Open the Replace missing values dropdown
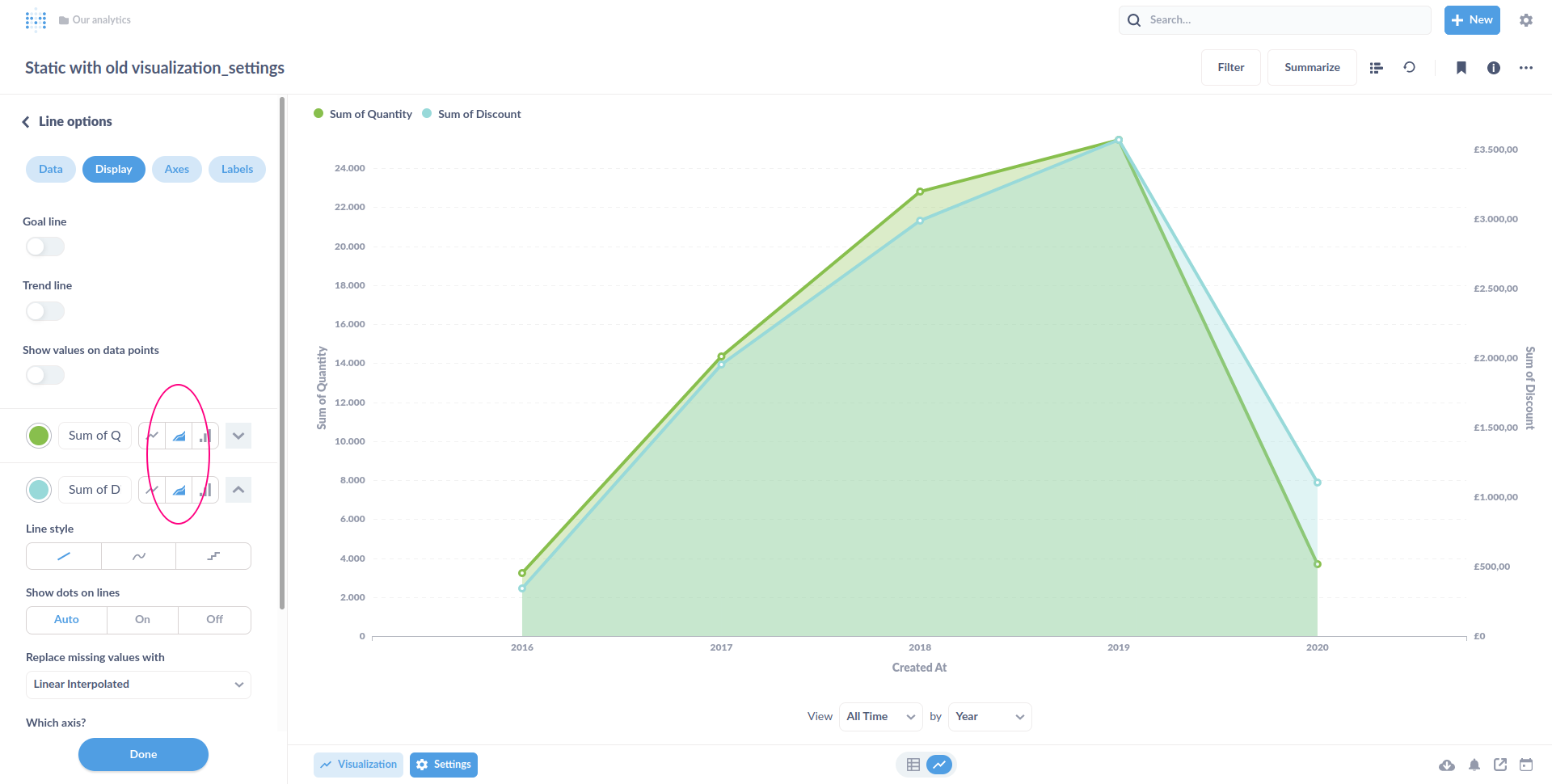The image size is (1552, 784). coord(137,685)
